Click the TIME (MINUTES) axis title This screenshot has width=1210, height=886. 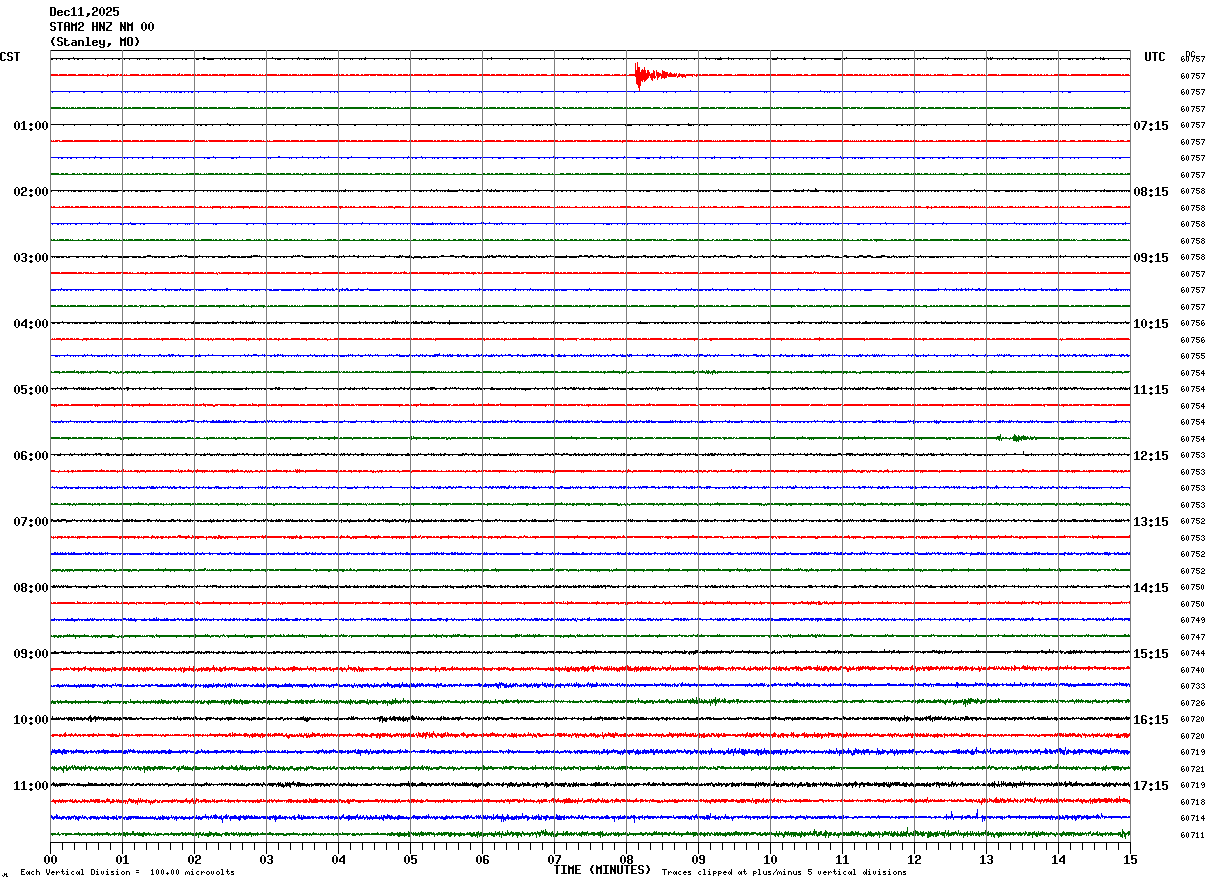pyautogui.click(x=602, y=870)
